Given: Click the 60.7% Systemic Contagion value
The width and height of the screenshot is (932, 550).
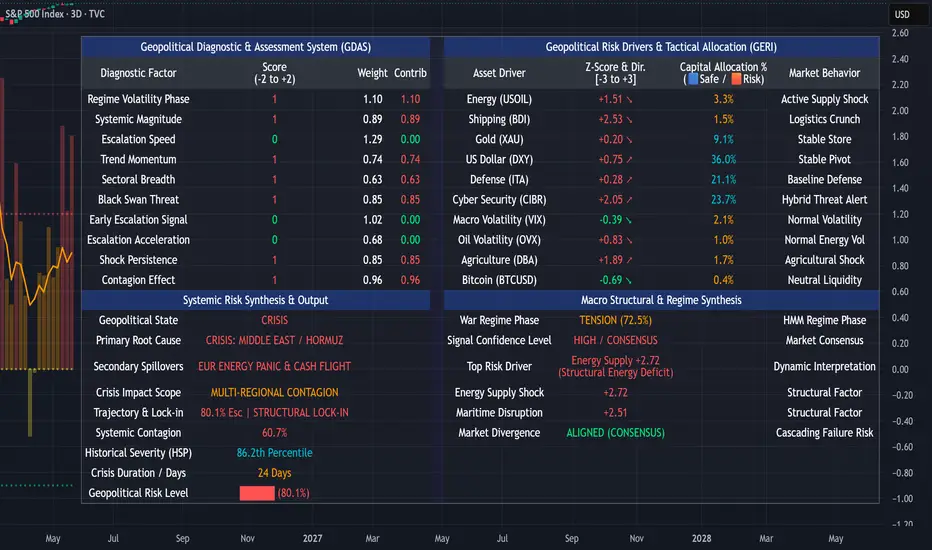Looking at the screenshot, I should point(274,433).
